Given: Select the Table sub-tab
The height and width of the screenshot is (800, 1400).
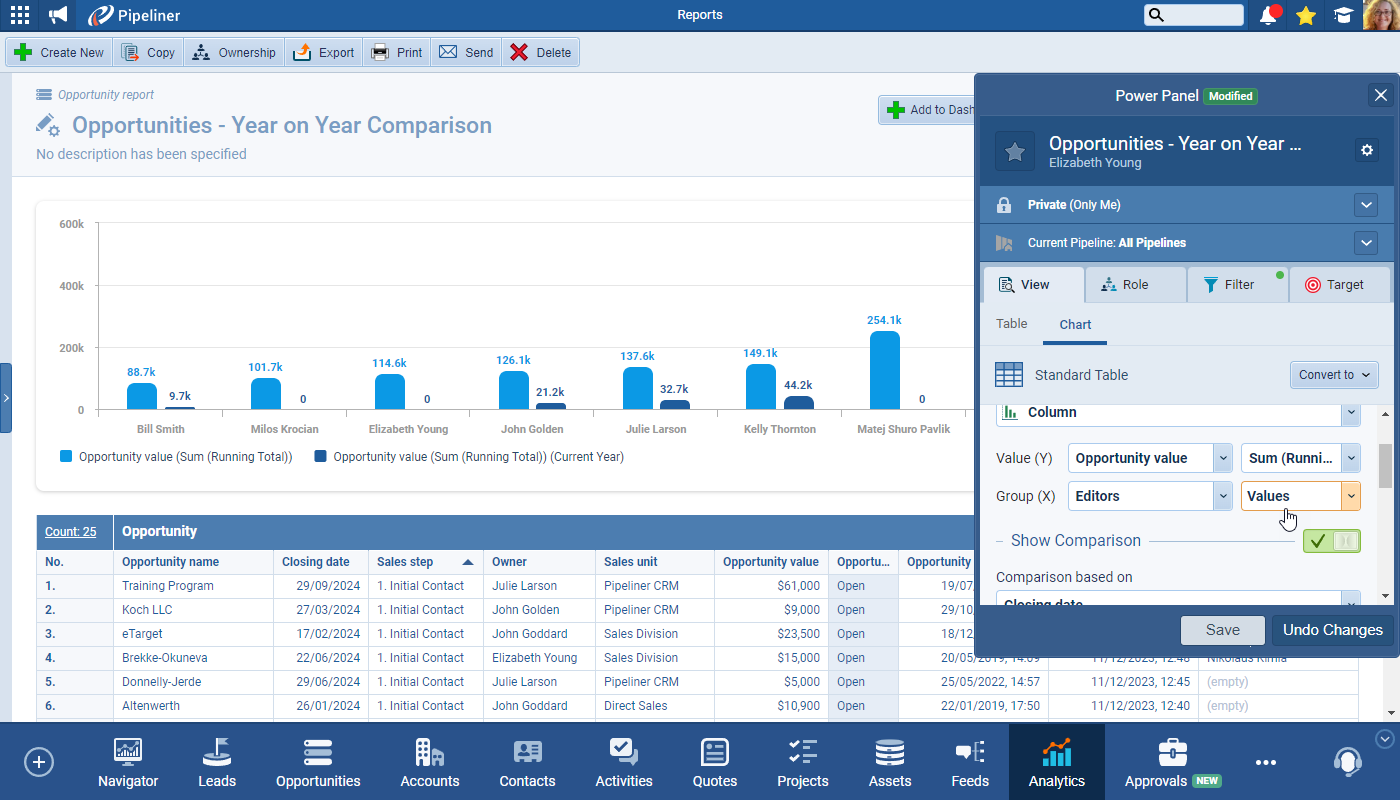Looking at the screenshot, I should click(1011, 324).
